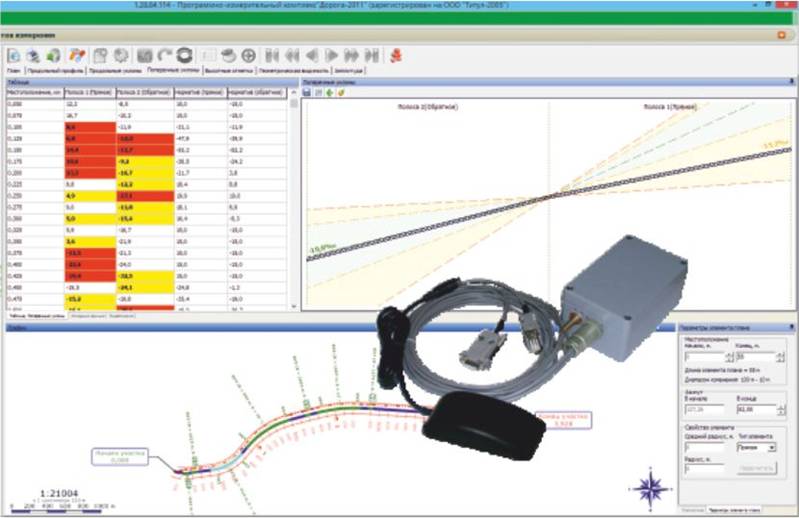The image size is (799, 518).
Task: Click the disk drive toolbar icon
Action: [229, 56]
